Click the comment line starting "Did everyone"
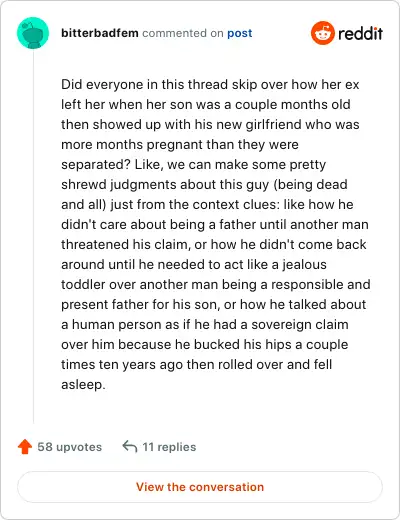 pos(210,84)
